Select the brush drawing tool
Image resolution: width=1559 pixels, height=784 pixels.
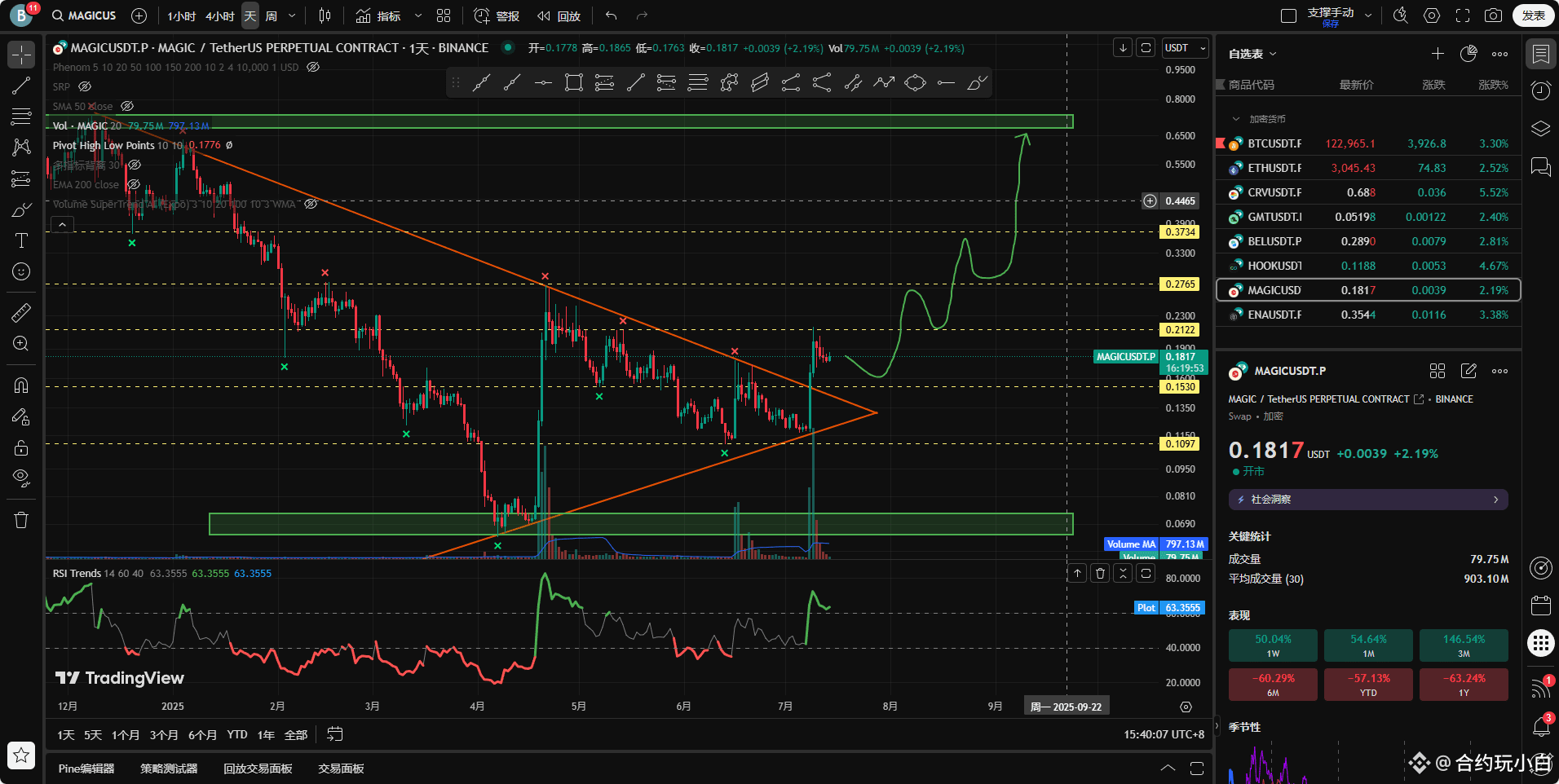point(21,209)
